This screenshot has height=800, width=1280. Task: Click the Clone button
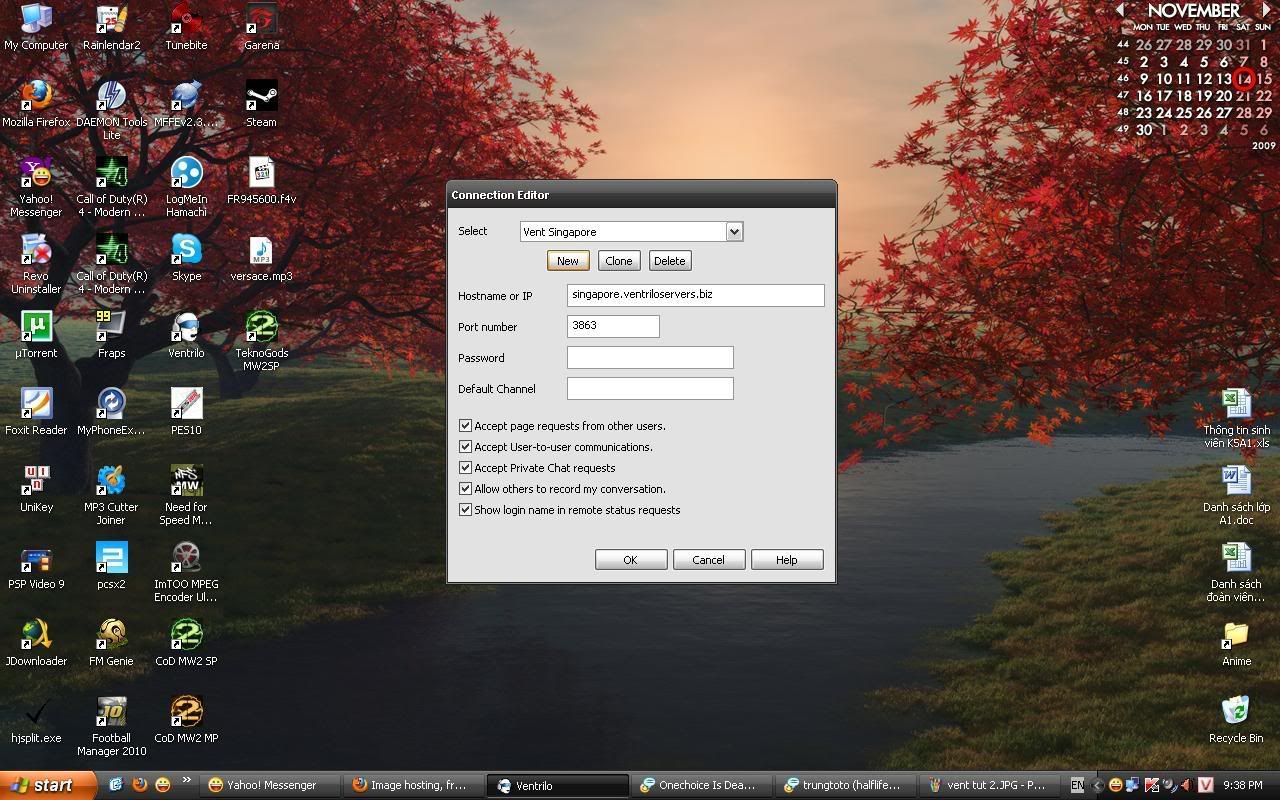tap(619, 261)
